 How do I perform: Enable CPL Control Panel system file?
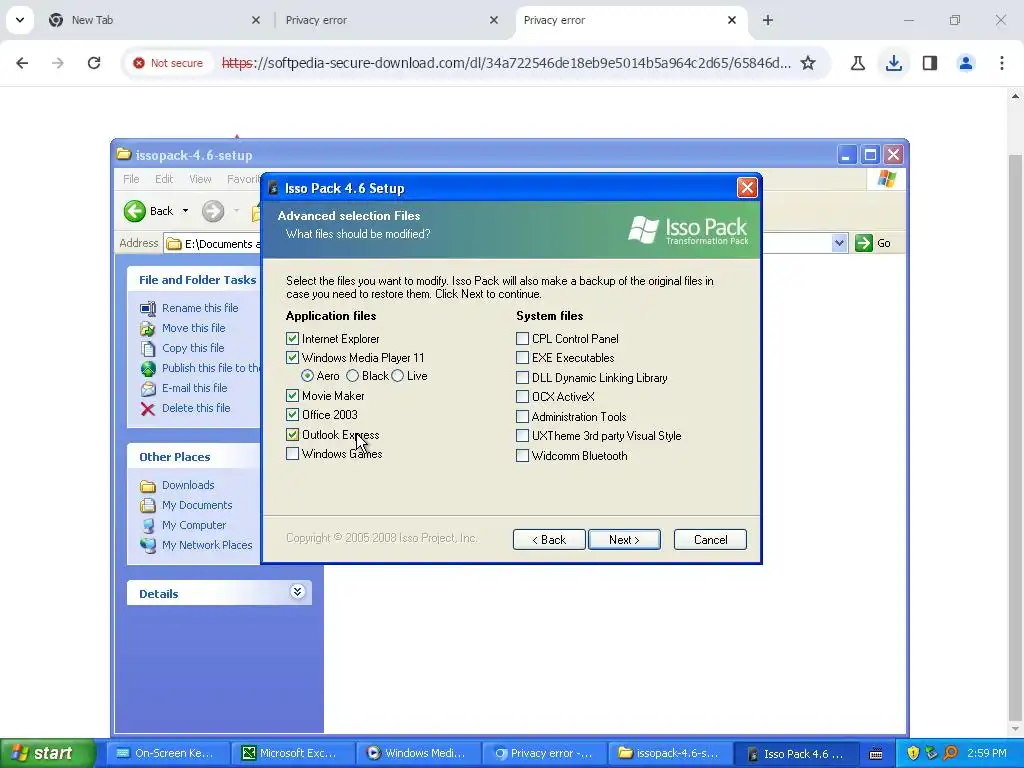coord(522,339)
